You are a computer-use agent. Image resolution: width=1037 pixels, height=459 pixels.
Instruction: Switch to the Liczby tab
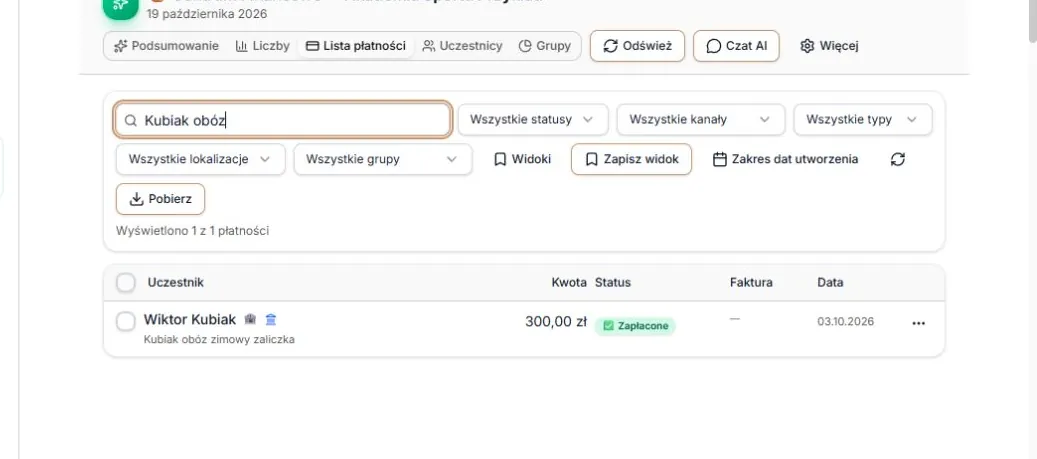[263, 46]
